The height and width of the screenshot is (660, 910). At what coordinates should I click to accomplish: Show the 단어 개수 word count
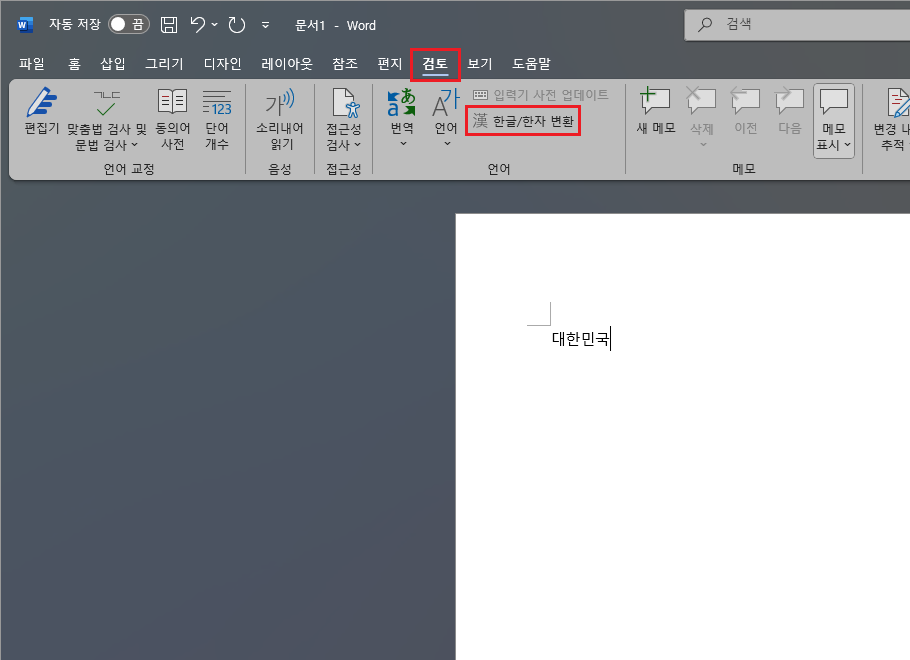click(218, 117)
